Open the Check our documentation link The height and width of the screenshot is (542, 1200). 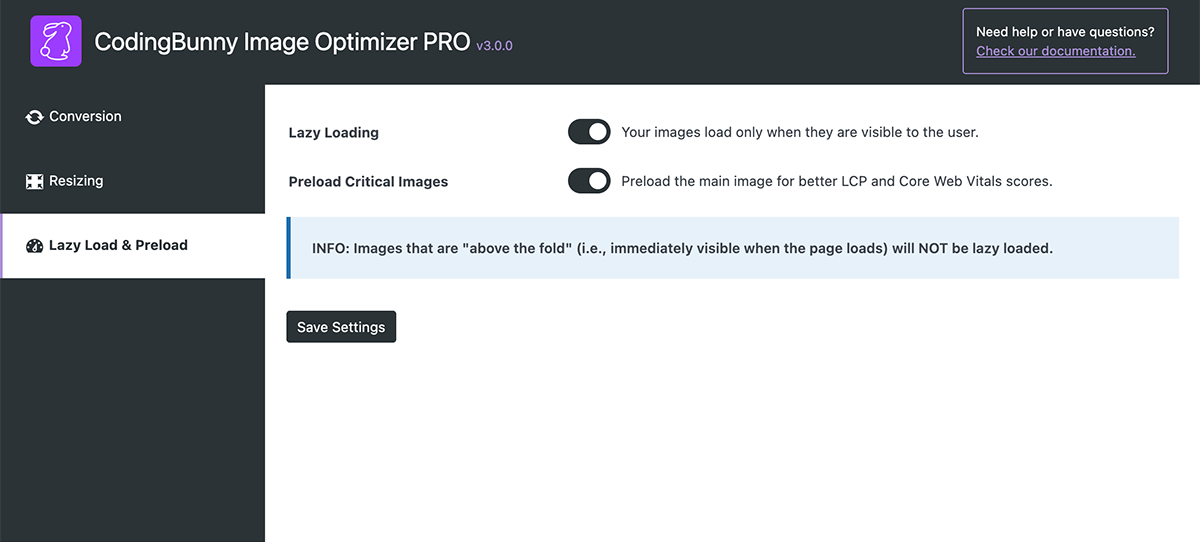pyautogui.click(x=1055, y=51)
